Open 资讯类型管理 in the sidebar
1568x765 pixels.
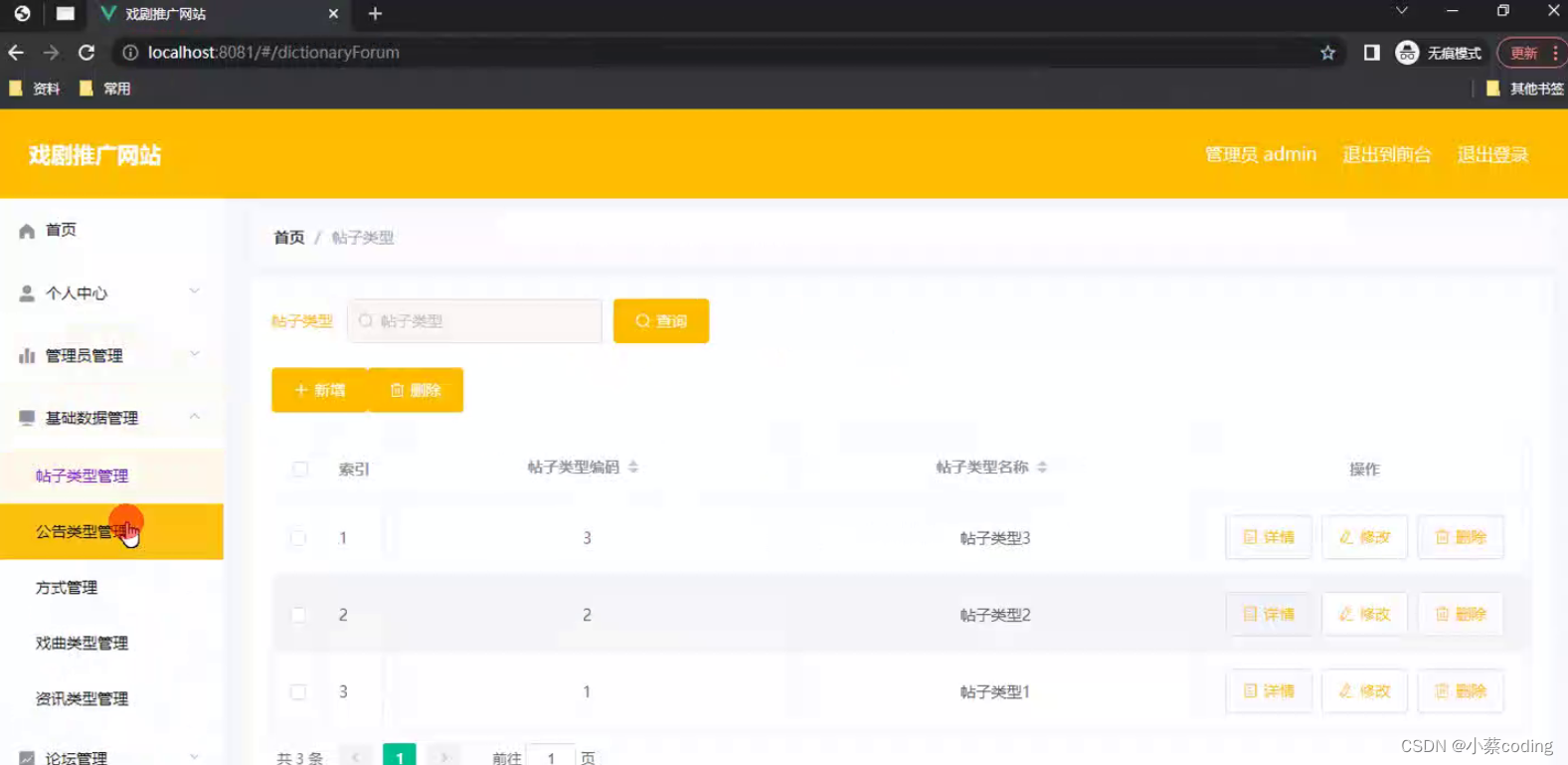tap(111, 698)
